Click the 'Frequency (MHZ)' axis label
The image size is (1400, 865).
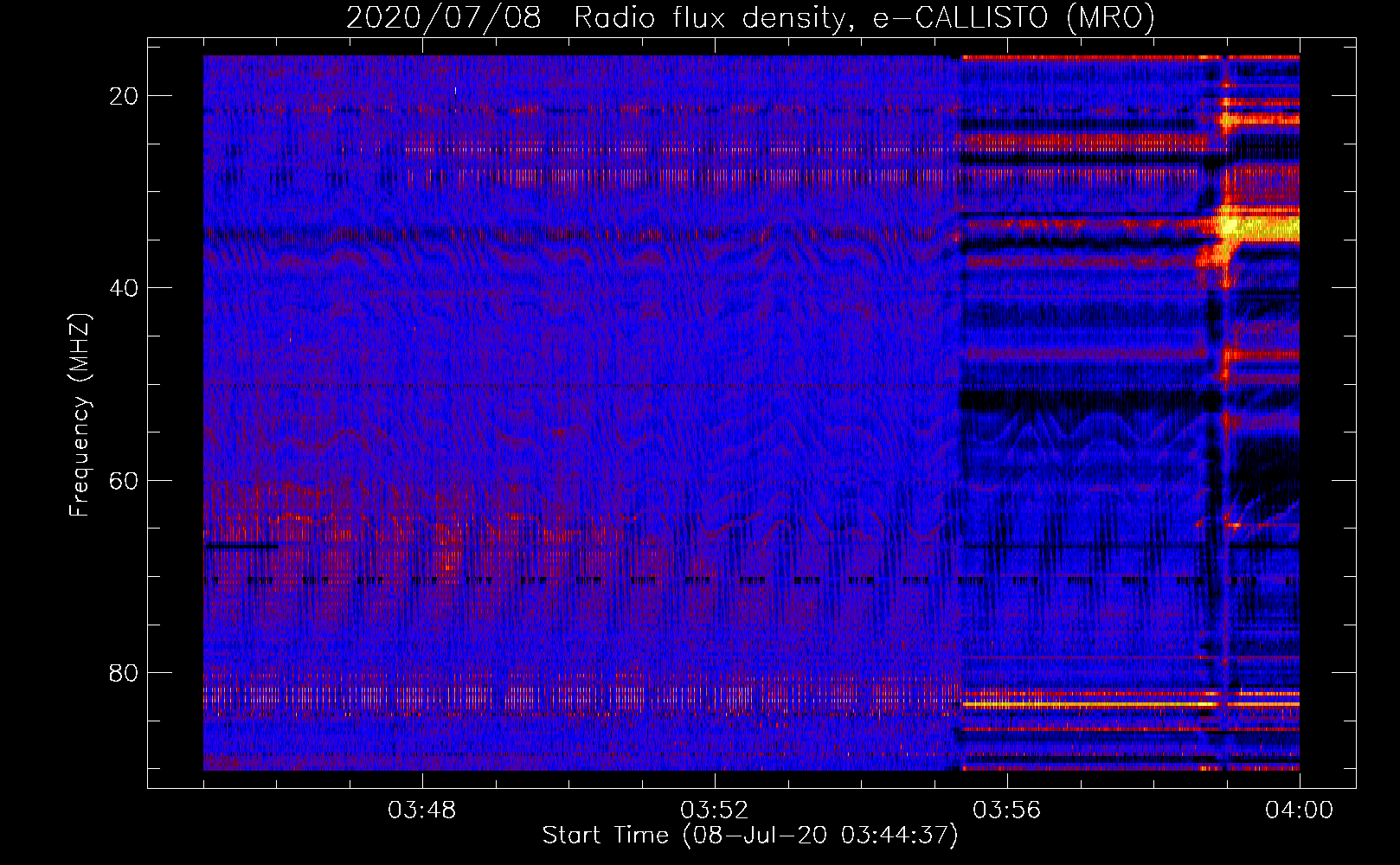pyautogui.click(x=80, y=415)
